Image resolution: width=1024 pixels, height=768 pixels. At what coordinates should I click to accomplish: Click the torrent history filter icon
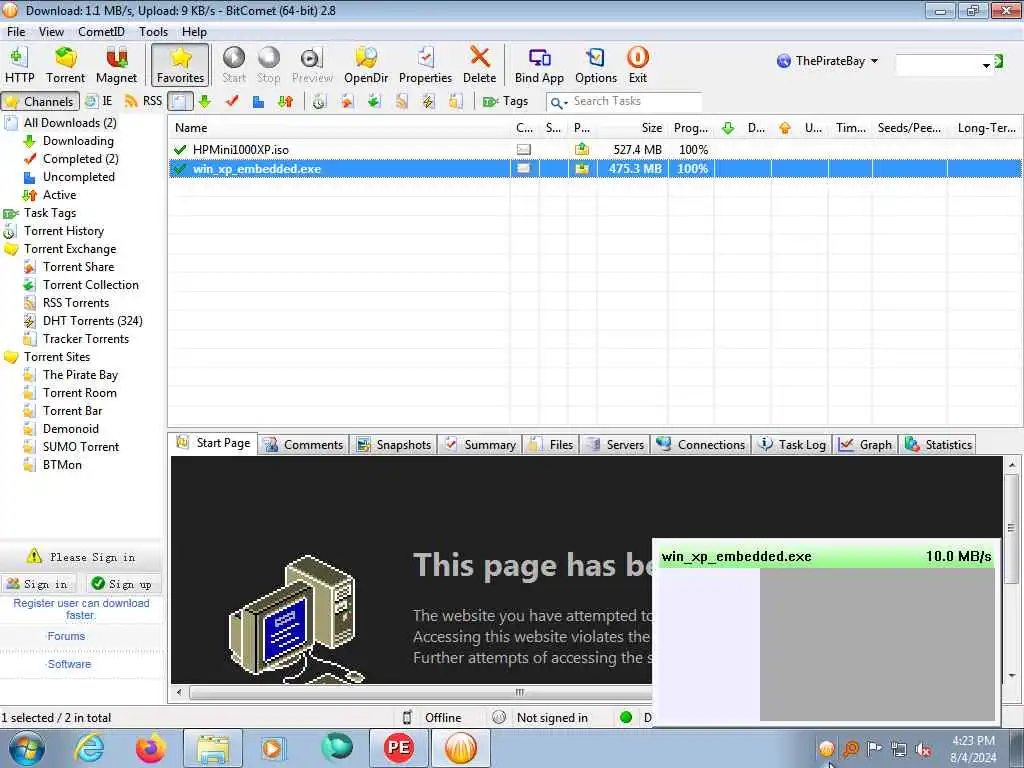pos(319,101)
